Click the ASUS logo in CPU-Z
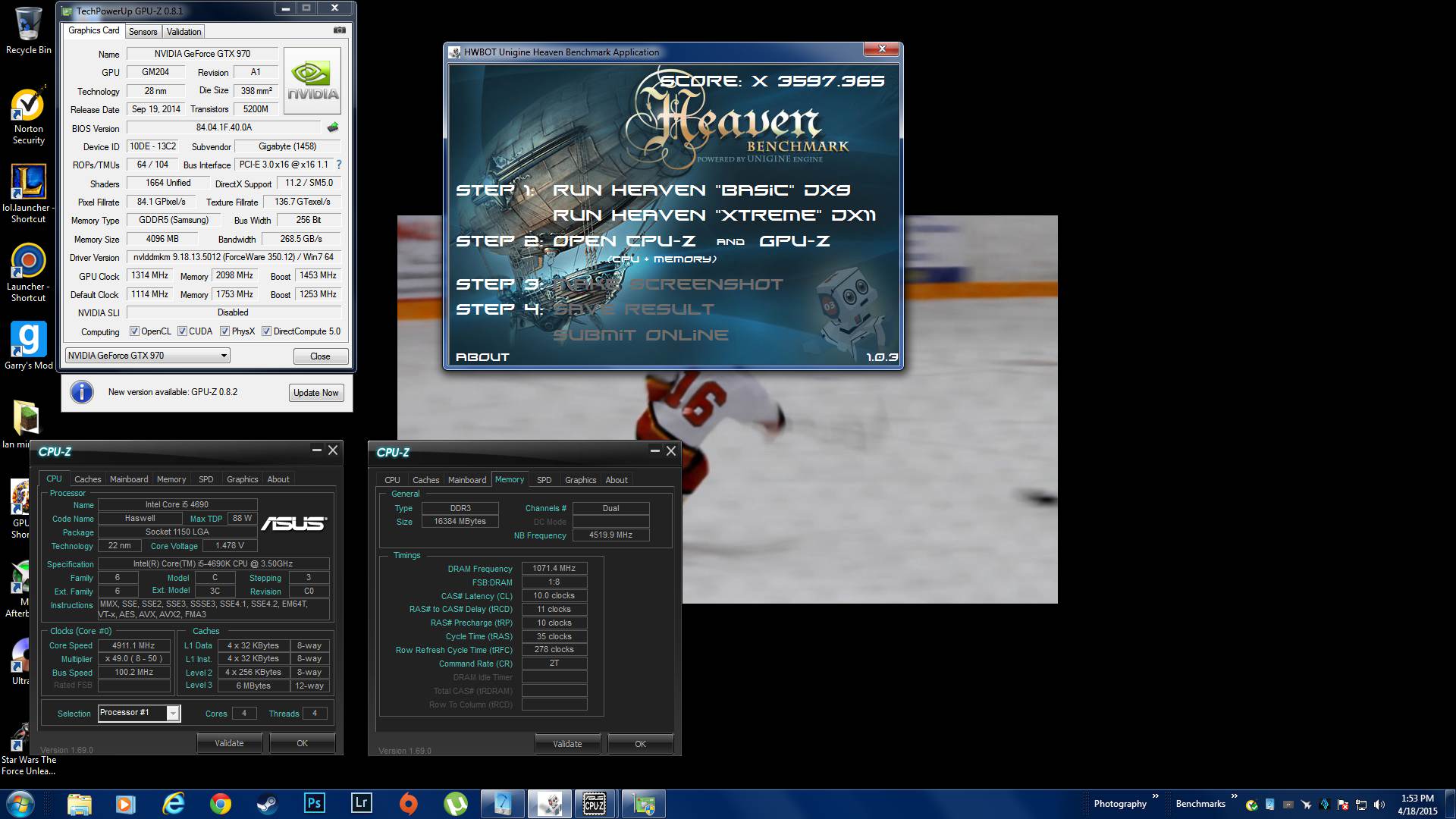Image resolution: width=1456 pixels, height=819 pixels. click(x=293, y=523)
